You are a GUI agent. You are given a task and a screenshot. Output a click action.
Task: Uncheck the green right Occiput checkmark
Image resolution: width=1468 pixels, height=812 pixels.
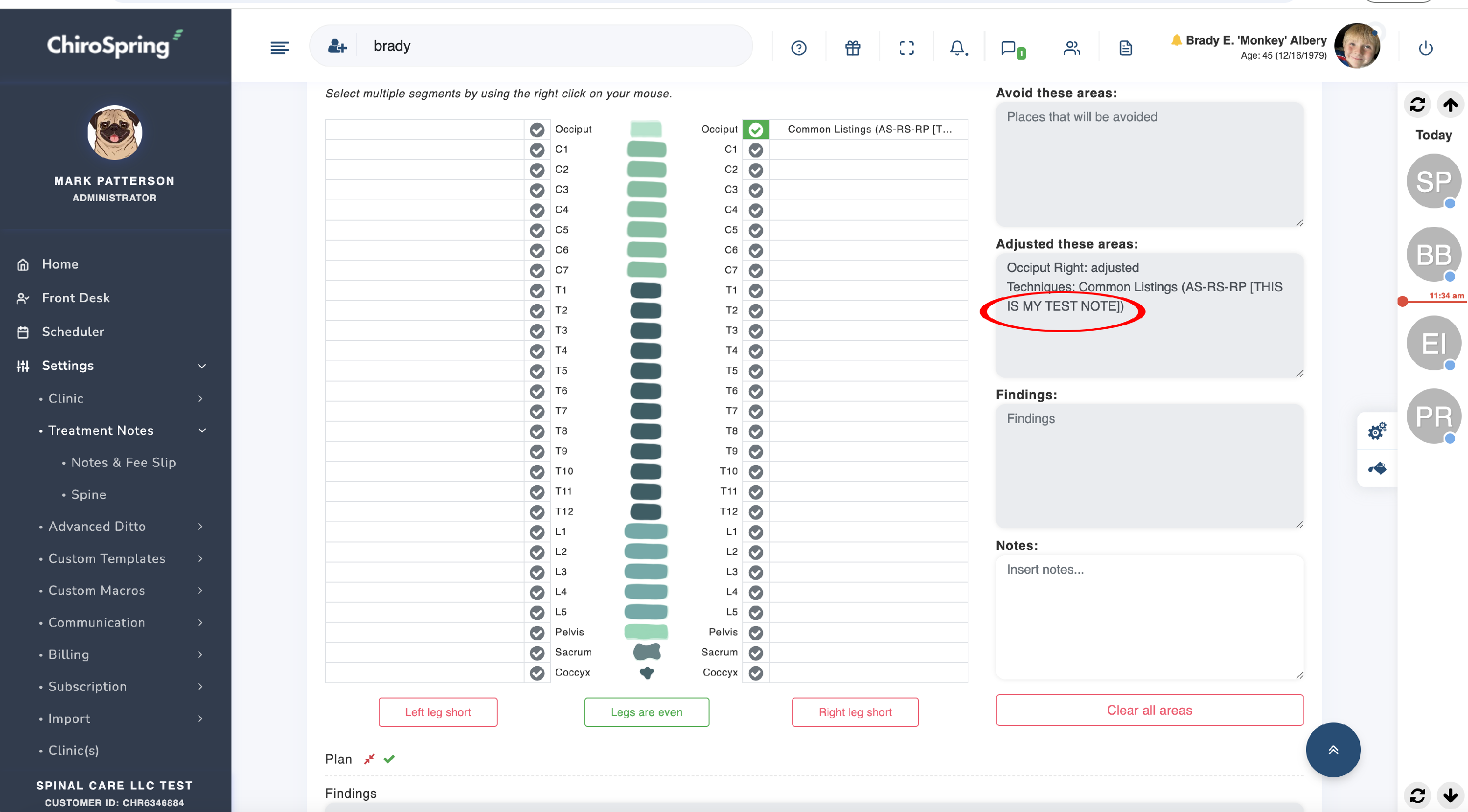click(756, 130)
